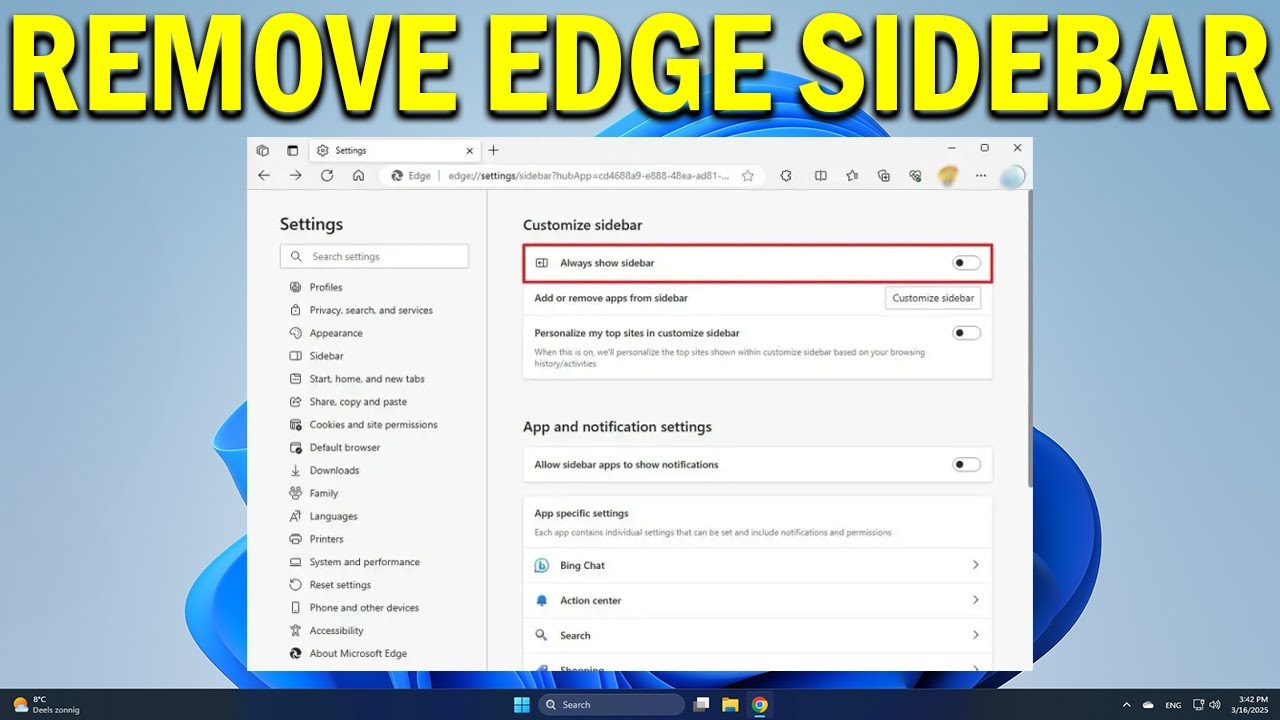Open Reset settings page
Screen dimensions: 1280x720
339,585
